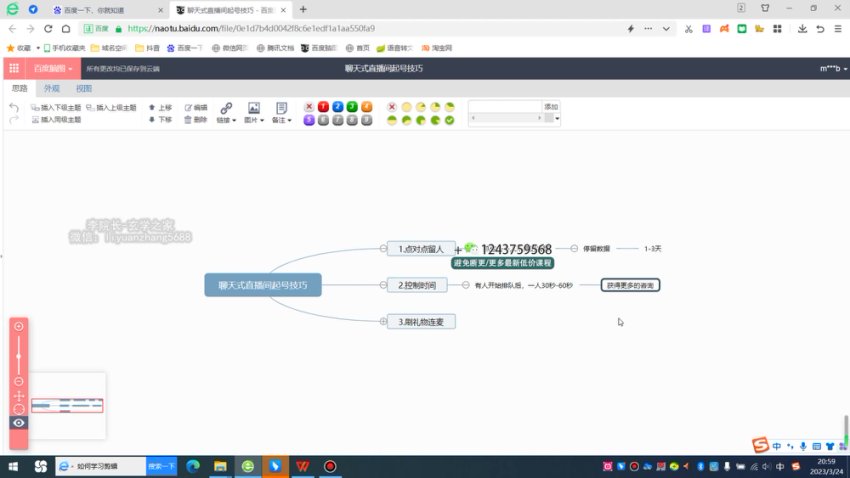Open the apps grid icon at top-left
Screen dimensions: 850x478
pyautogui.click(x=14, y=68)
